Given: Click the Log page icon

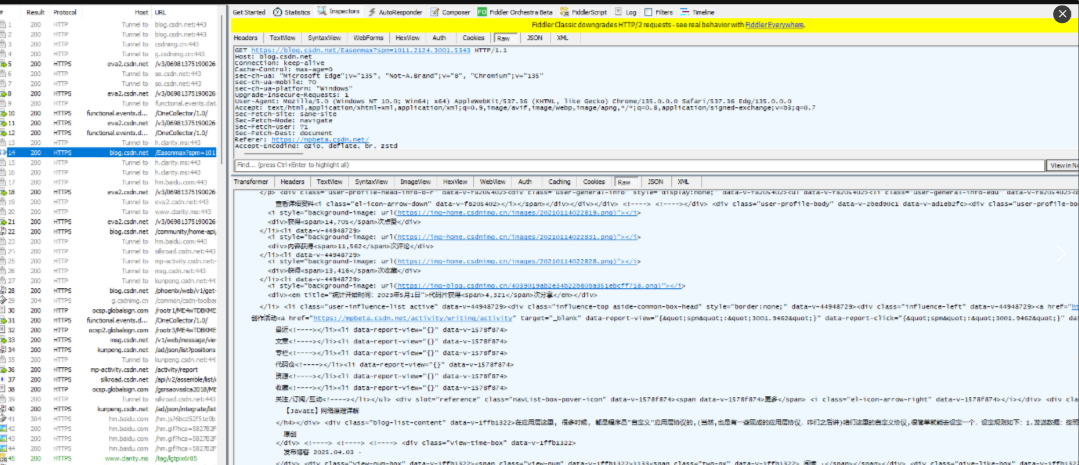Looking at the screenshot, I should click(x=618, y=12).
